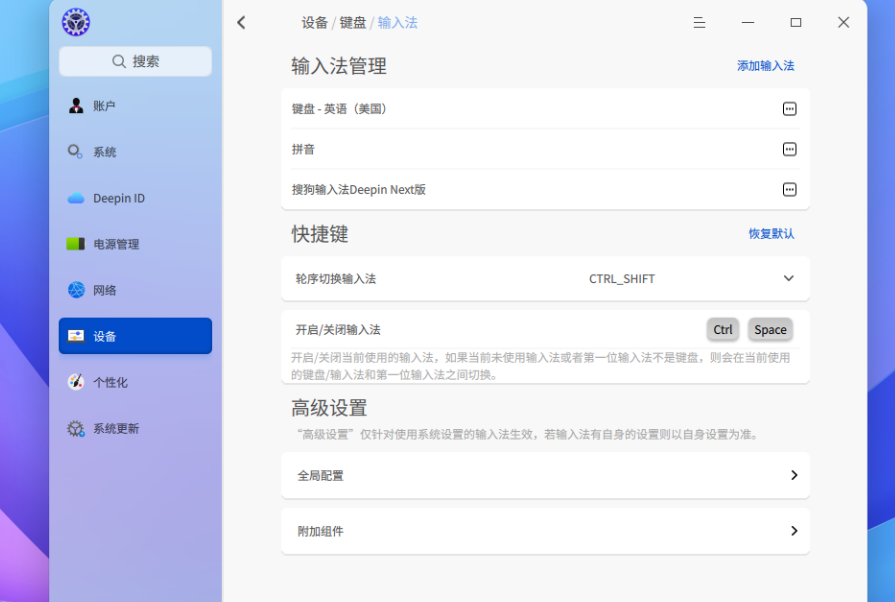
Task: Minimize the control center window
Action: (748, 23)
